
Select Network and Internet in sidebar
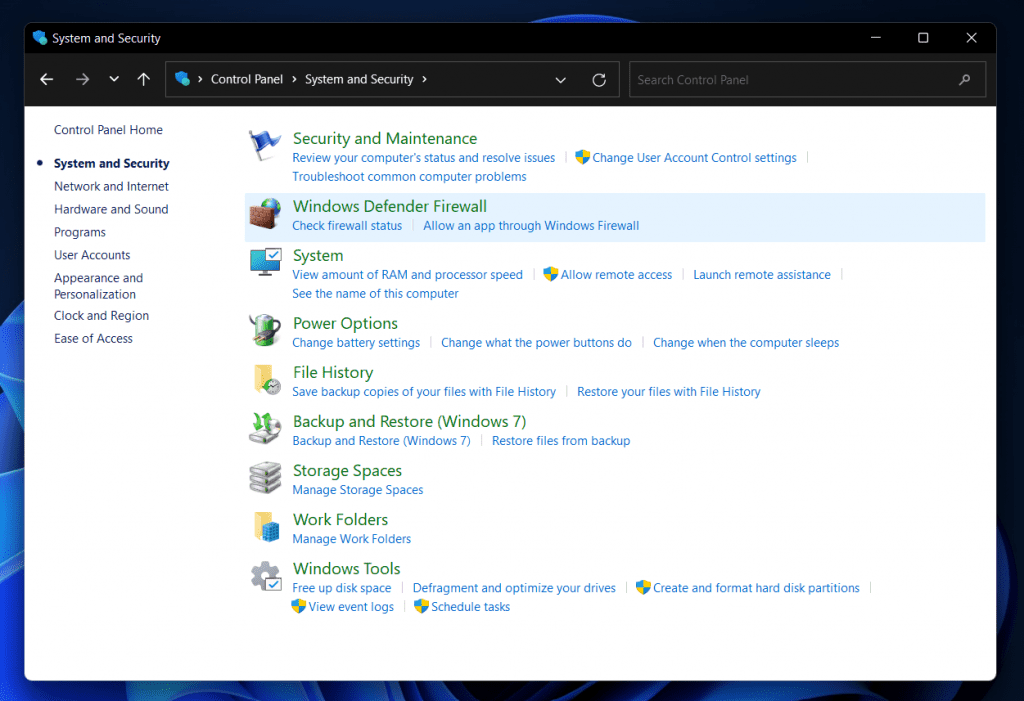tap(111, 186)
